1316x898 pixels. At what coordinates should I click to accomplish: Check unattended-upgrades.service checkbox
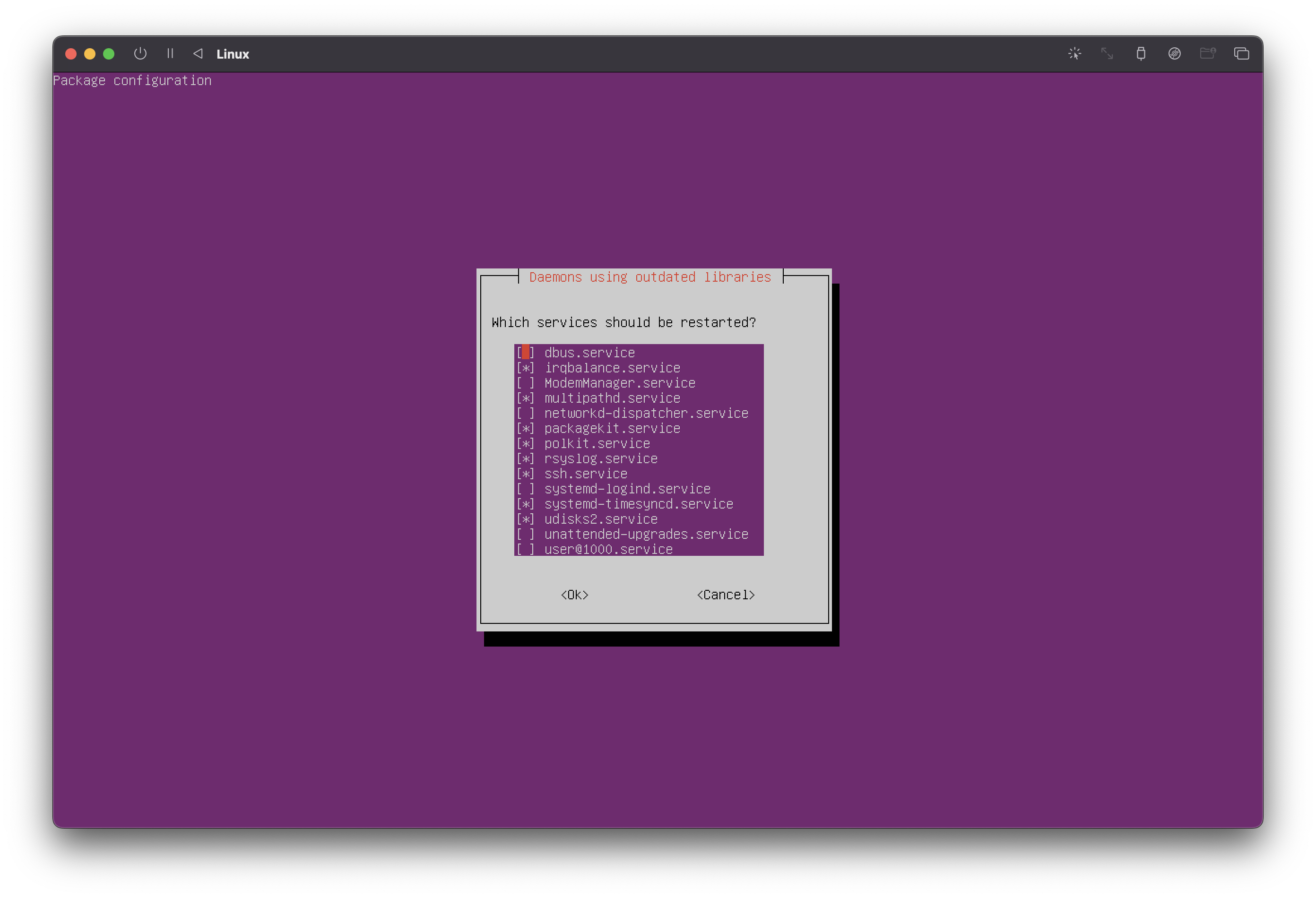pyautogui.click(x=526, y=535)
